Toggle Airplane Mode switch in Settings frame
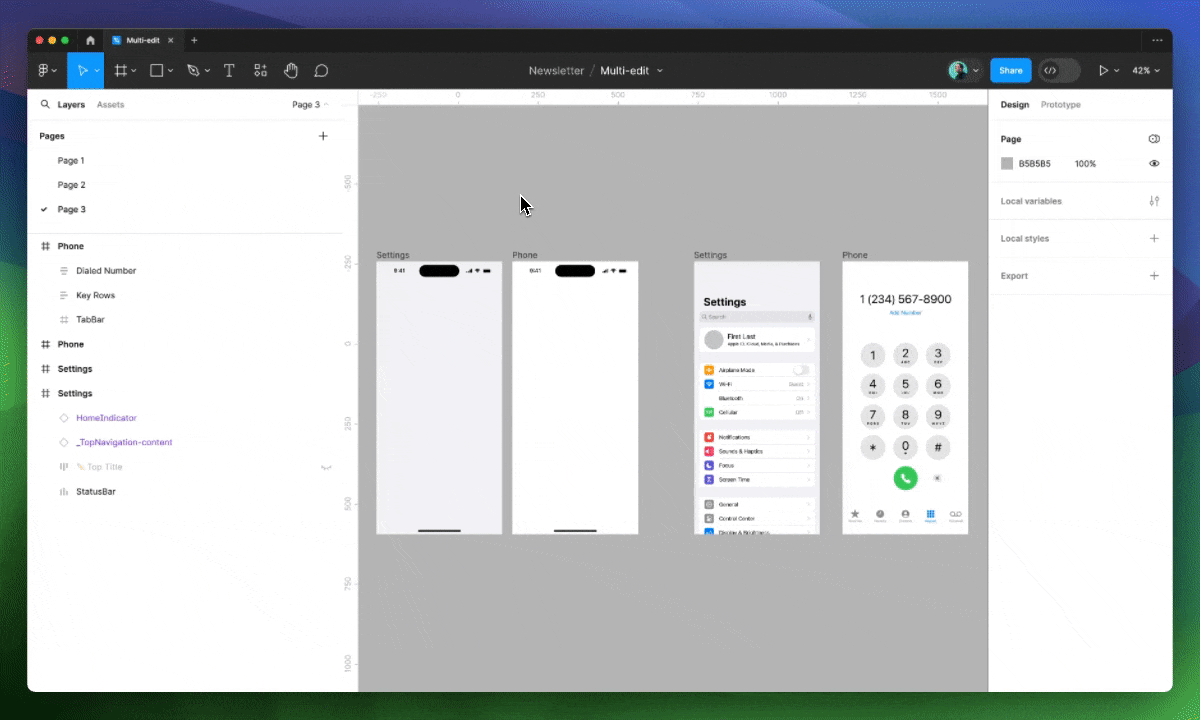Viewport: 1200px width, 720px height. 801,370
